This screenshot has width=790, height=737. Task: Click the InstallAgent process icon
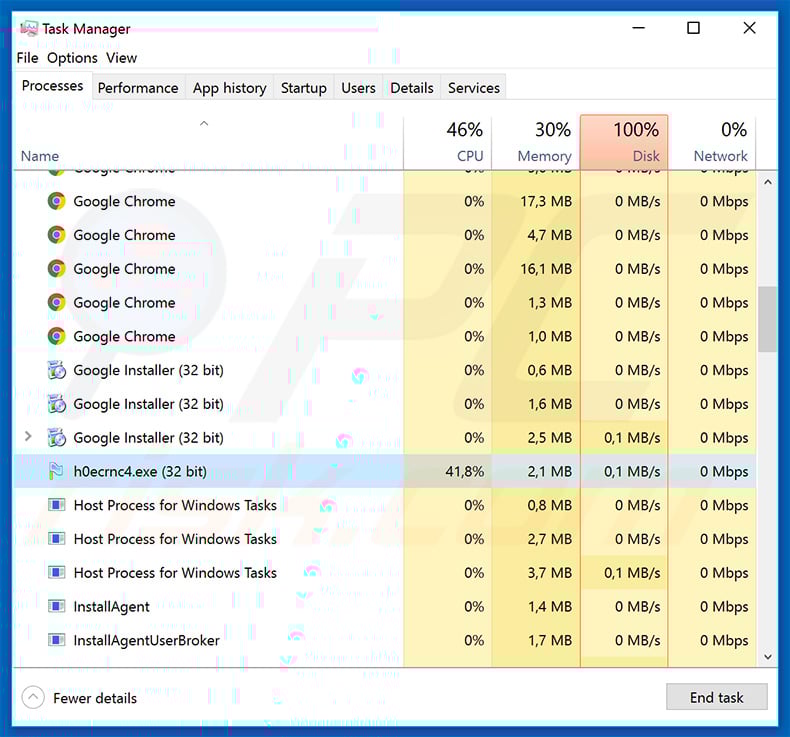[x=56, y=606]
